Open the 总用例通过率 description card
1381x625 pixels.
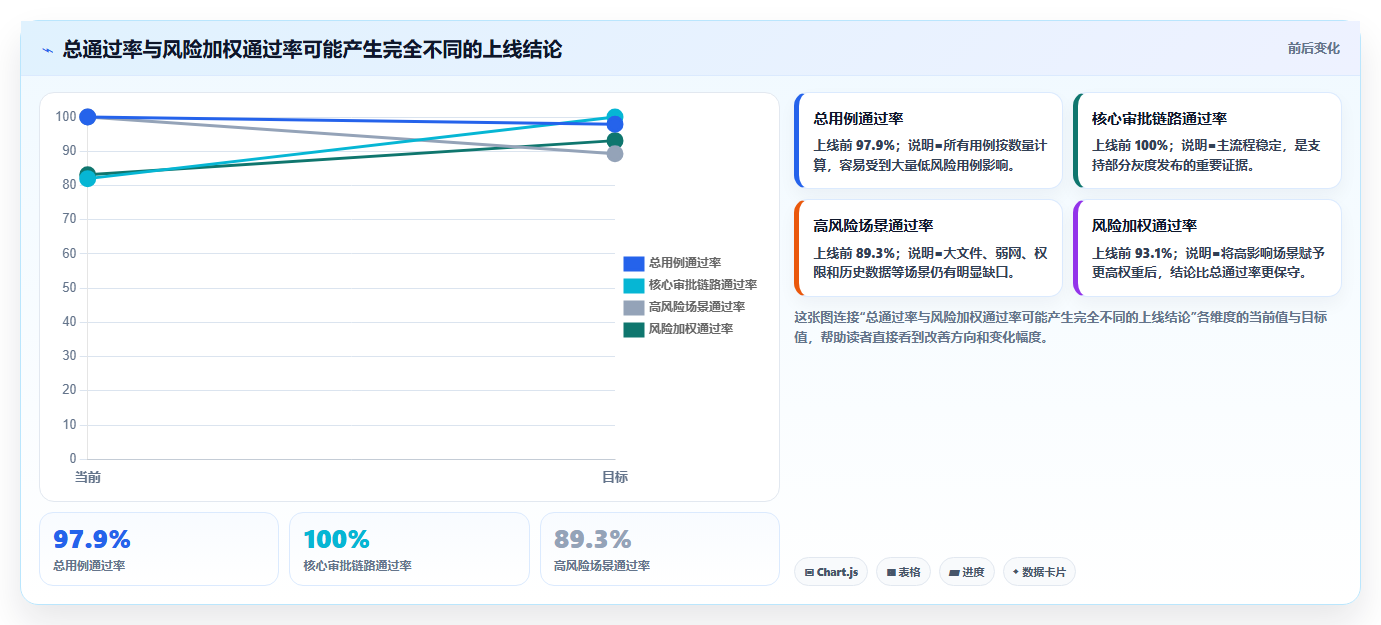point(928,141)
